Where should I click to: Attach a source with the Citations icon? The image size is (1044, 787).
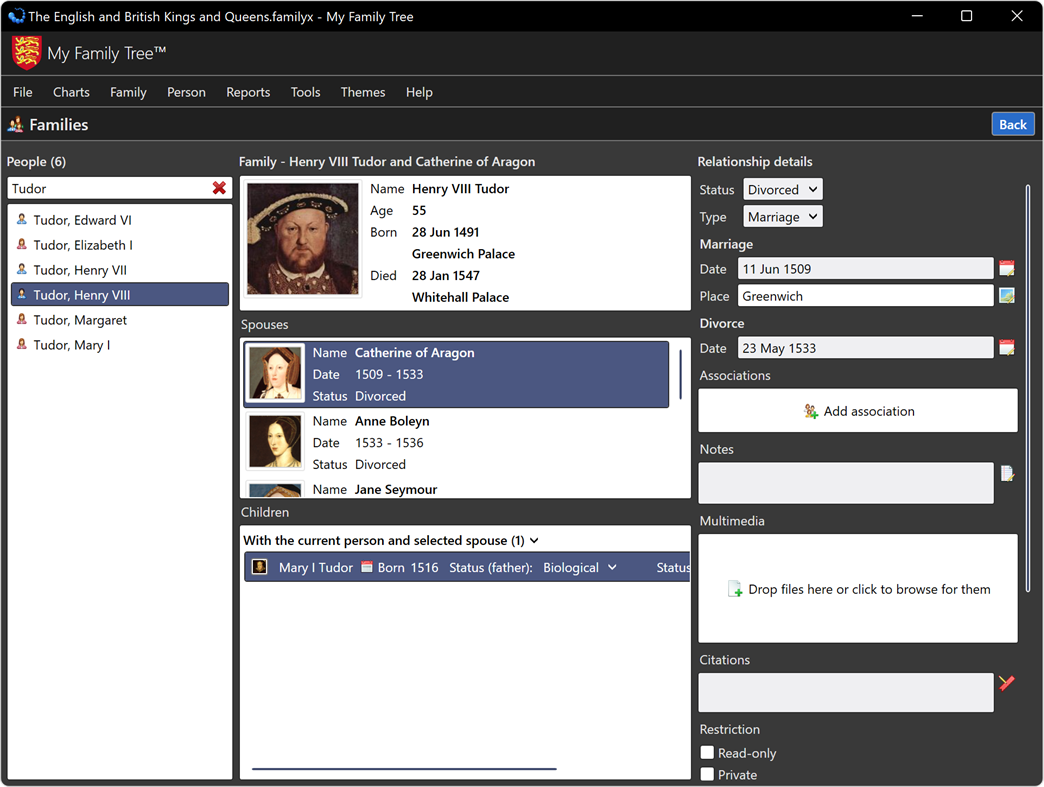click(1007, 682)
